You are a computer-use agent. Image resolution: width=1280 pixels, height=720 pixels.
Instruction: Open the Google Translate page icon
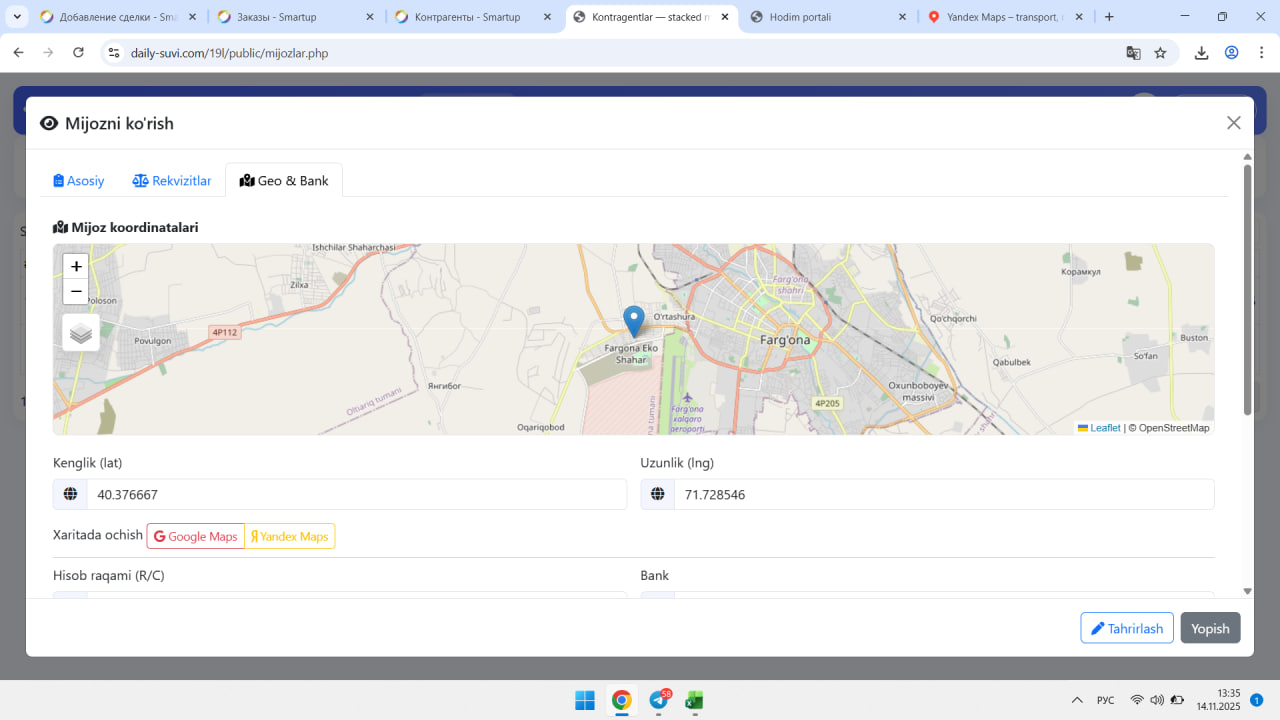1133,53
